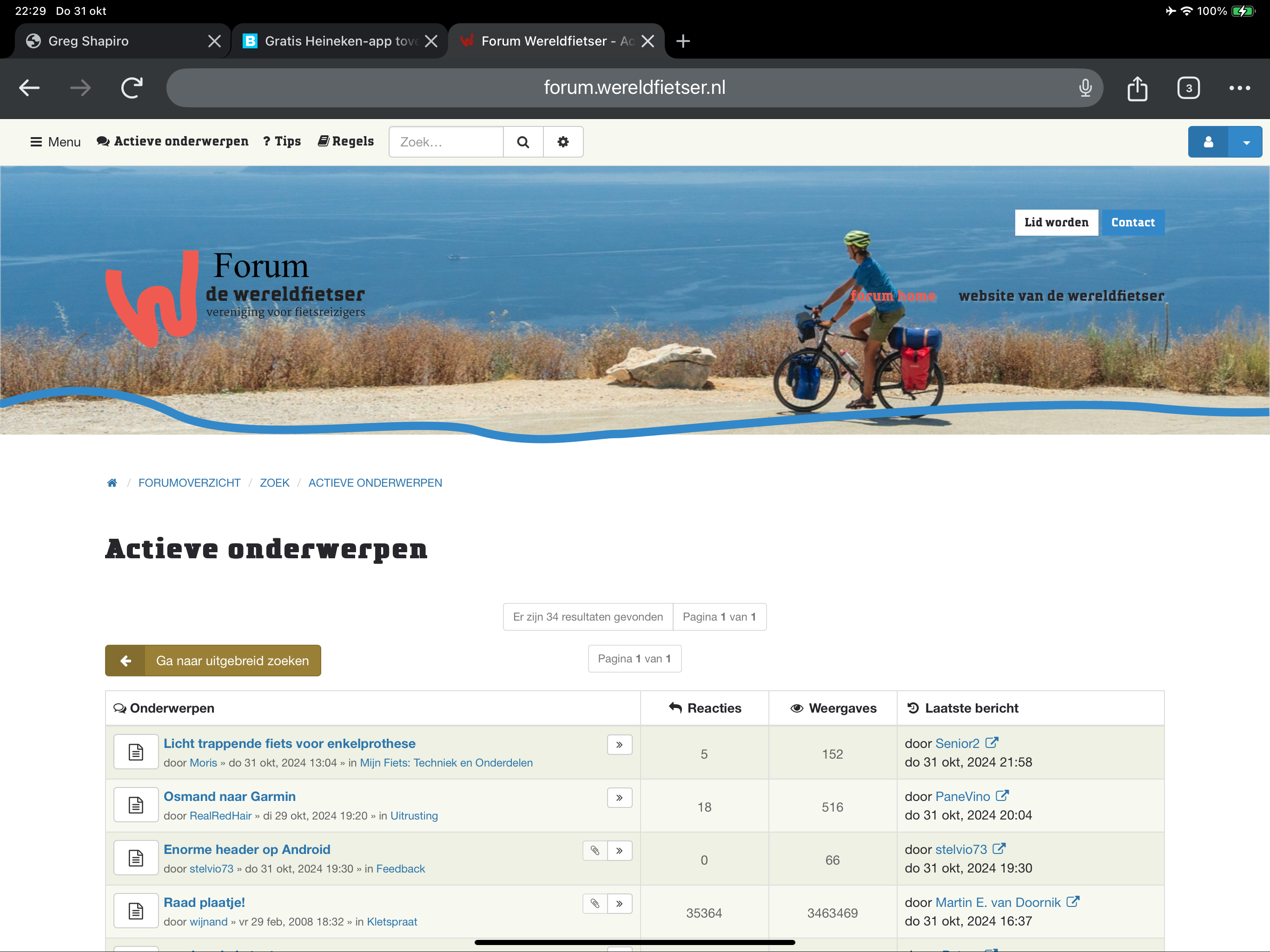The height and width of the screenshot is (952, 1270).
Task: Open a new browser tab with plus
Action: [683, 41]
